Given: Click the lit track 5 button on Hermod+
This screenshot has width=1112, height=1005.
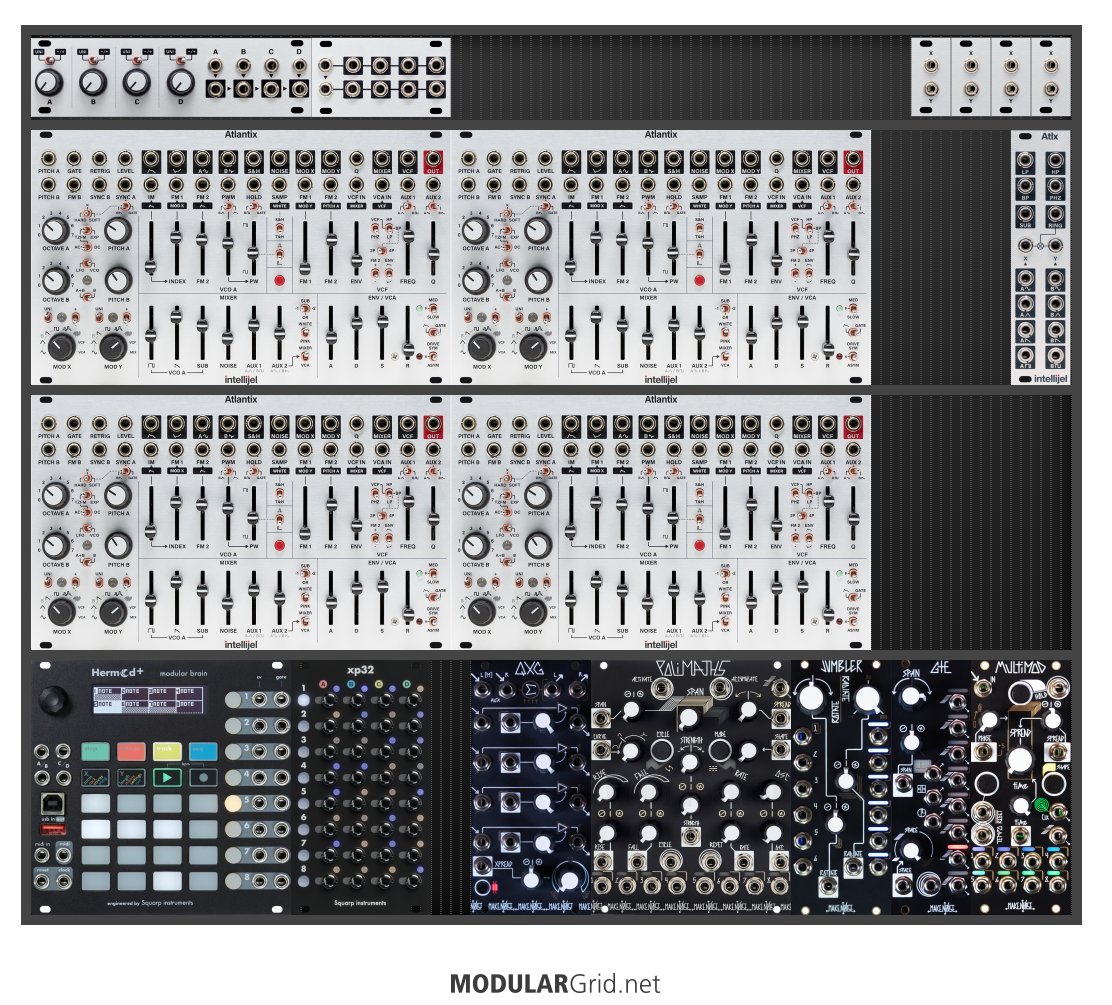Looking at the screenshot, I should click(x=233, y=803).
